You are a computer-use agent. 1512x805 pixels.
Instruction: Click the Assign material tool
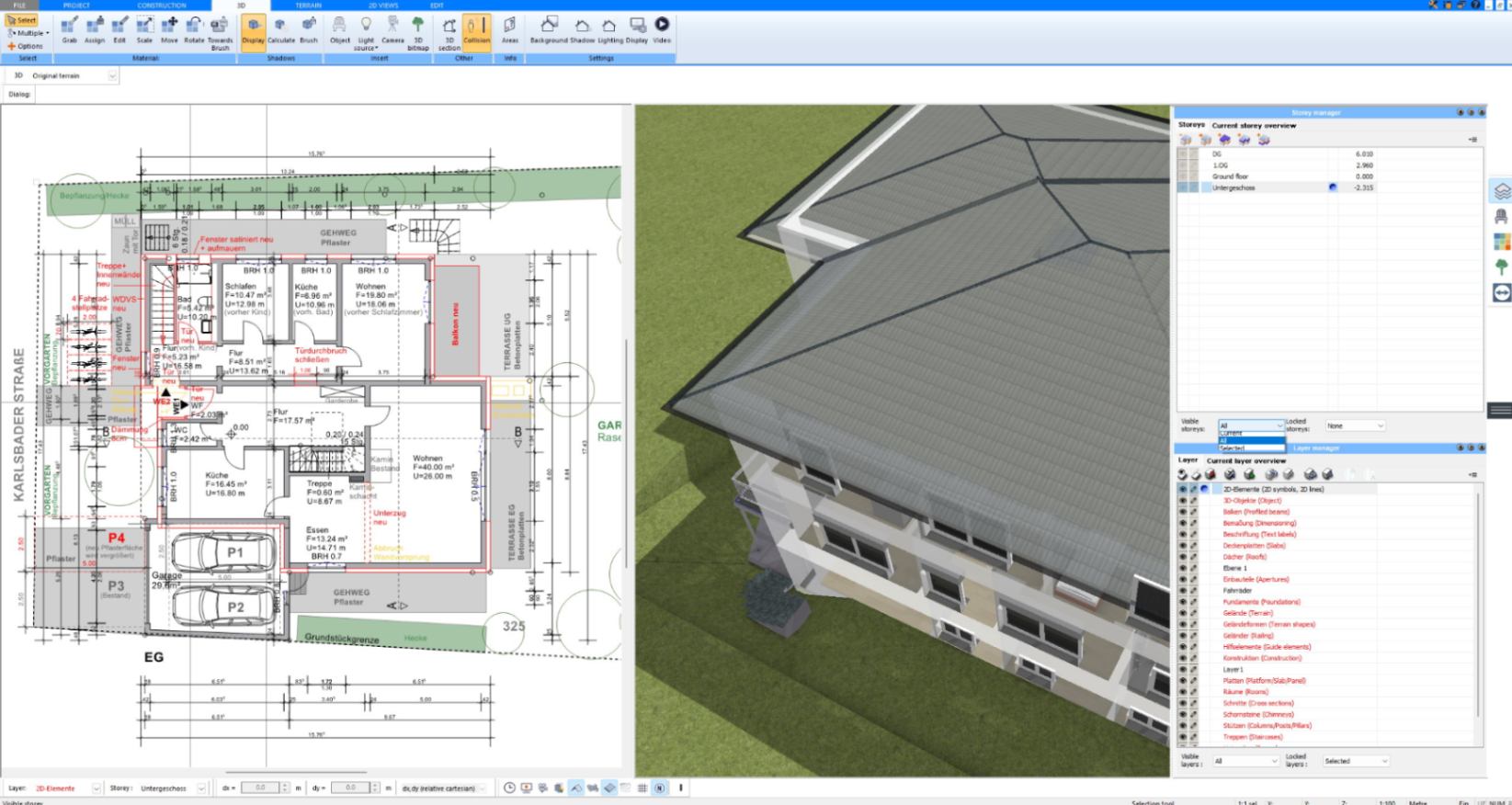(95, 30)
